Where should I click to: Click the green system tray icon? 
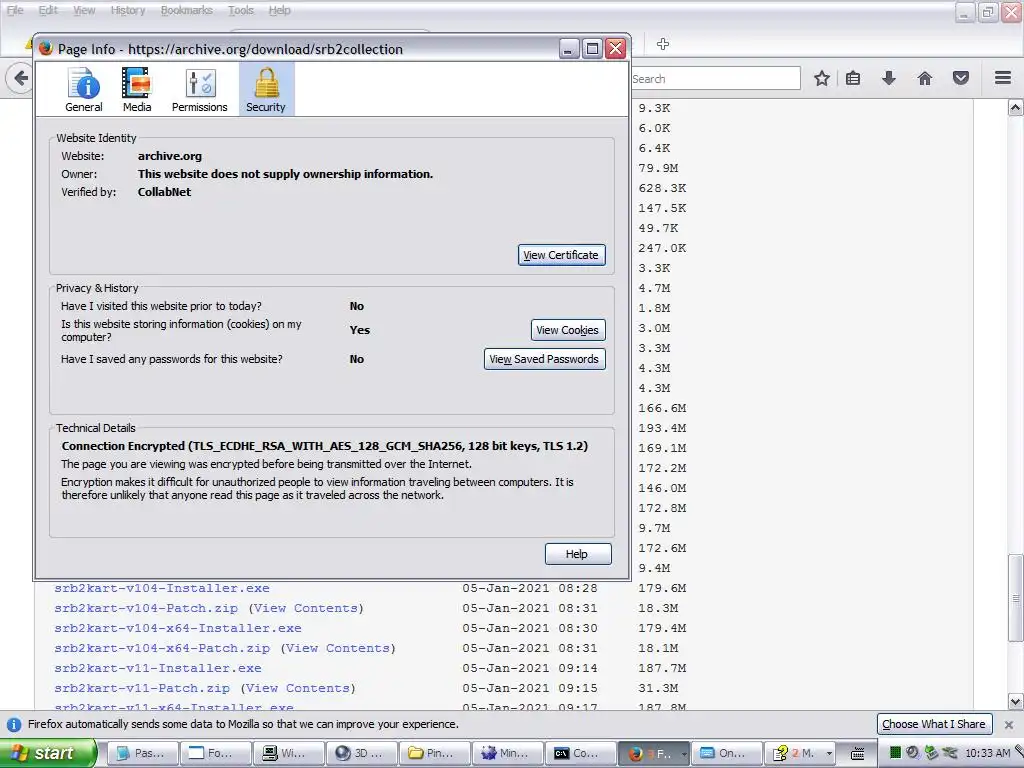pos(895,753)
